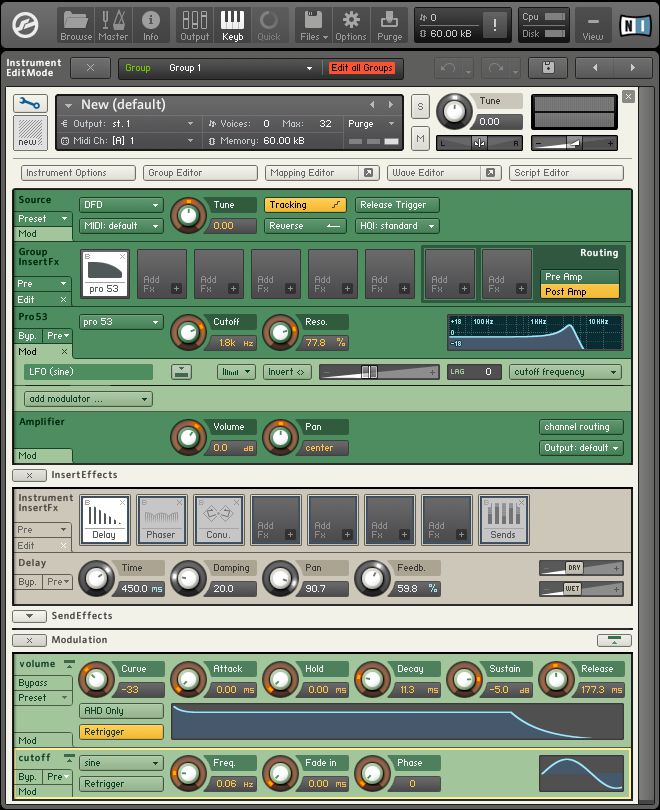Solo the instrument with S button
The width and height of the screenshot is (660, 810).
[x=420, y=107]
